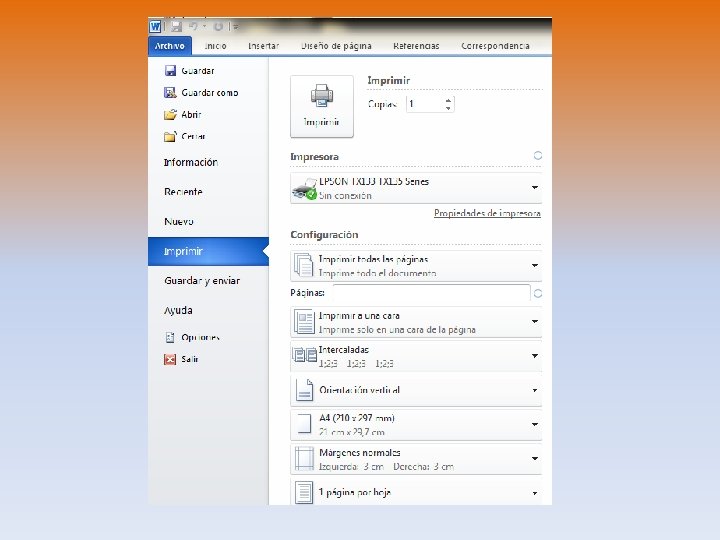Click the Páginas input field
Image resolution: width=720 pixels, height=540 pixels.
pos(431,293)
